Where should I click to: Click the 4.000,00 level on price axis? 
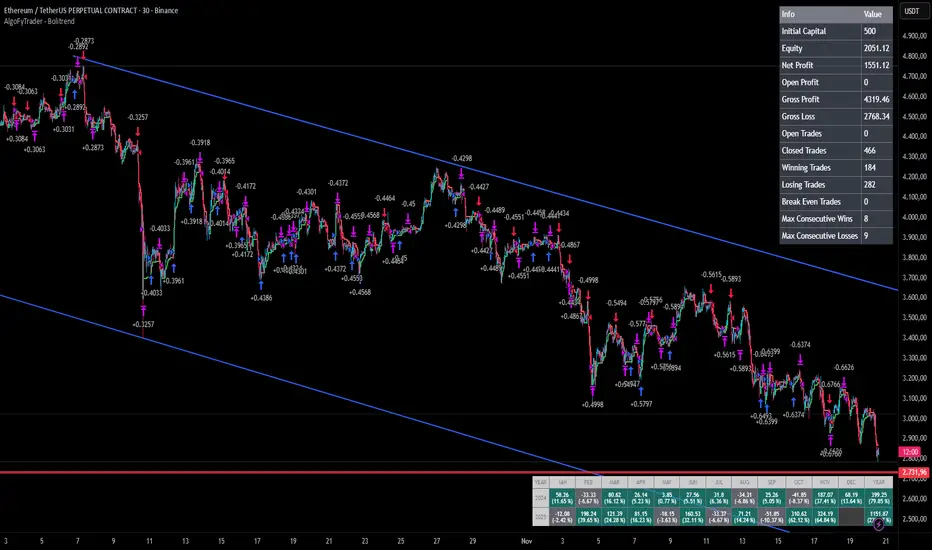914,217
